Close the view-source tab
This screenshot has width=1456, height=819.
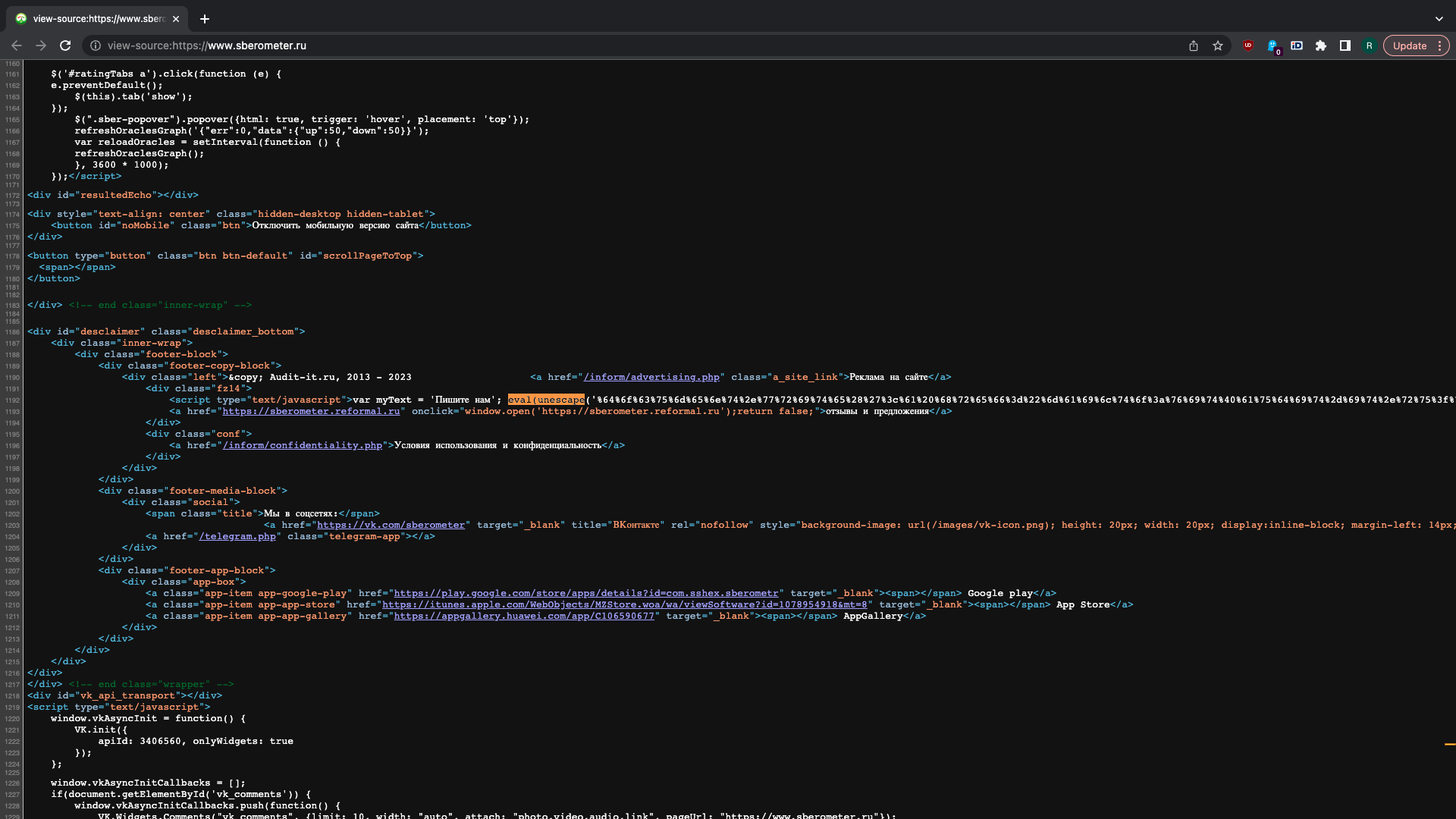176,19
